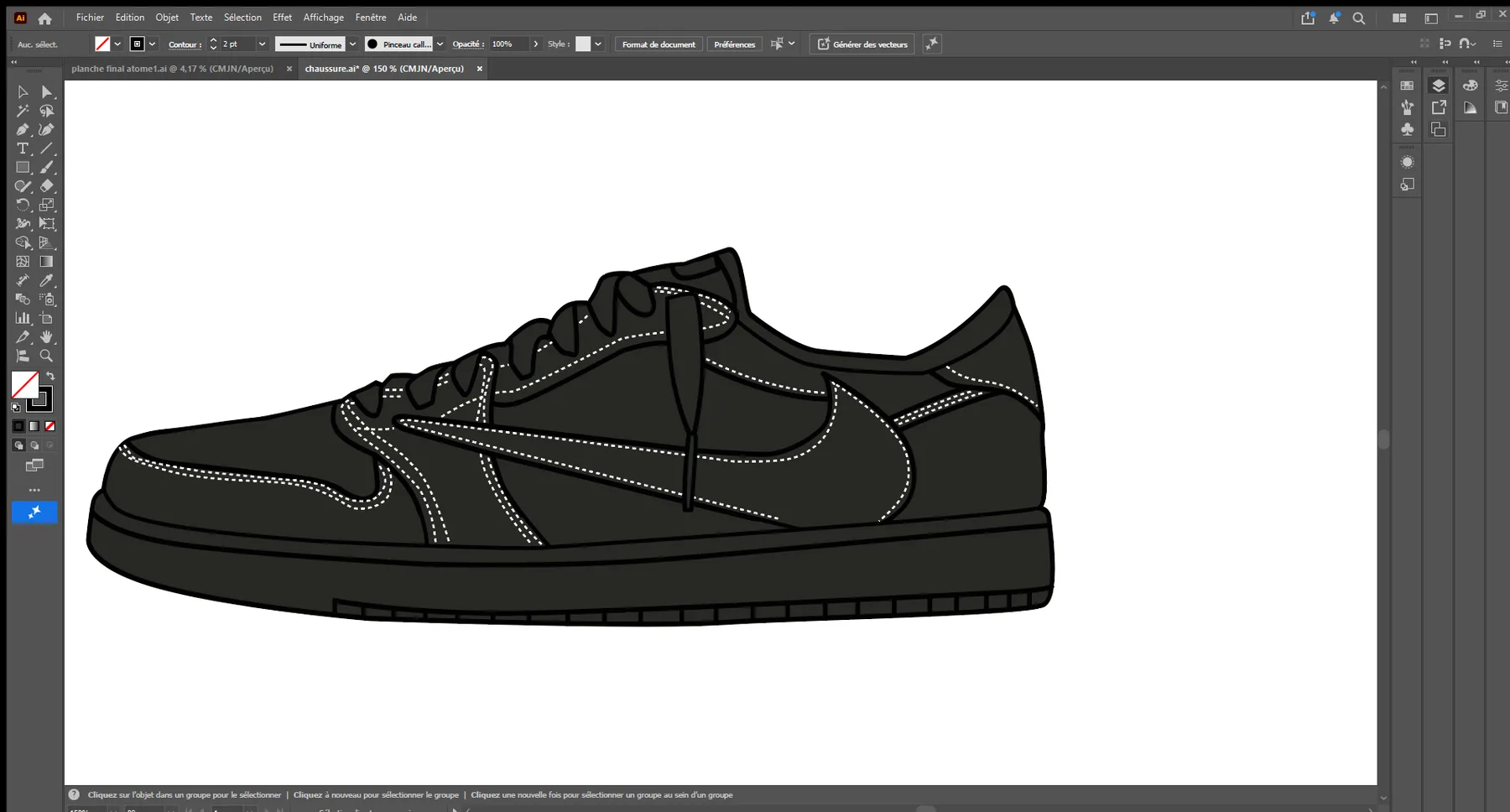The width and height of the screenshot is (1510, 812).
Task: Open the Color palette panel icon
Action: (x=1470, y=86)
